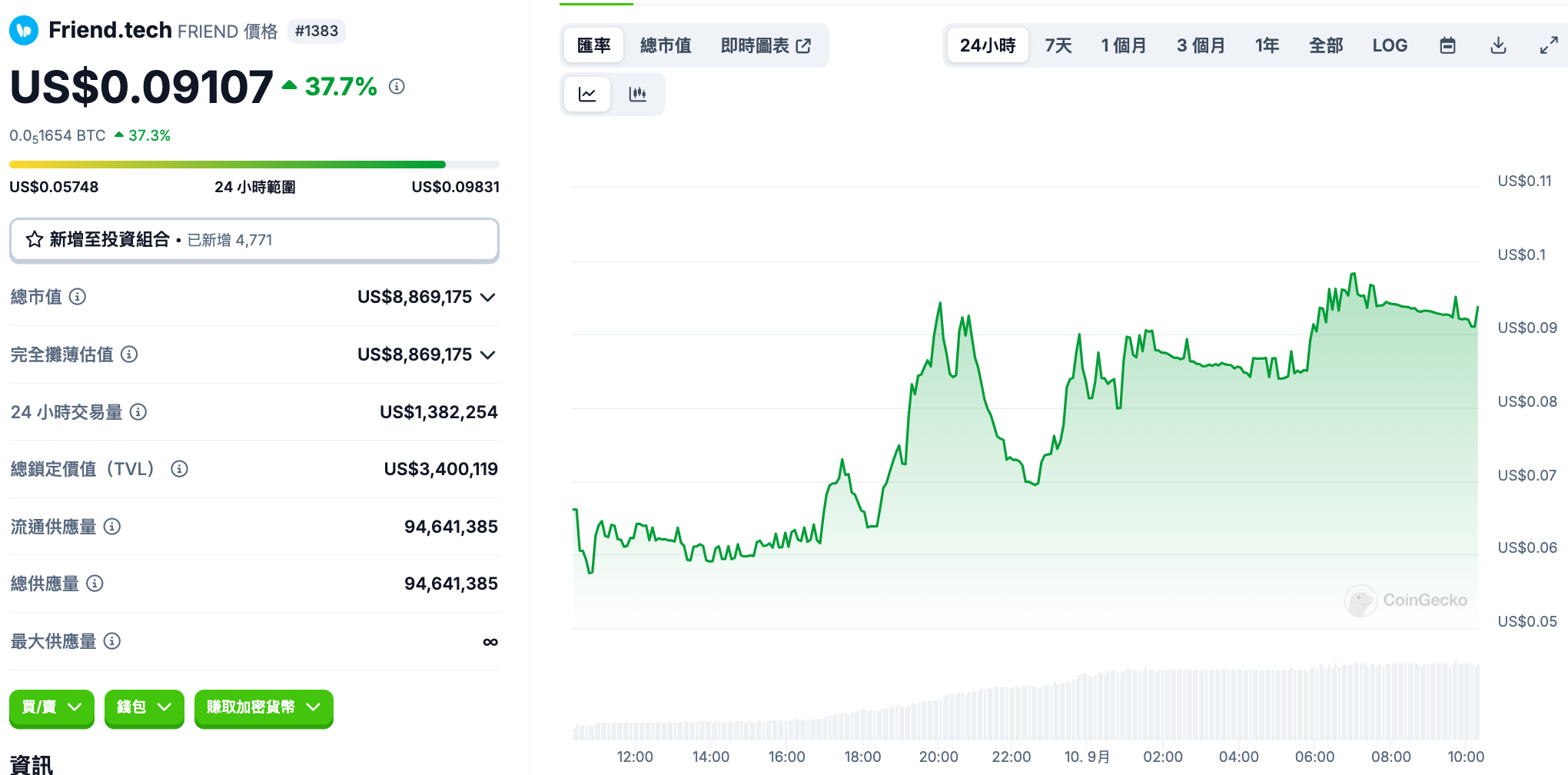This screenshot has width=1568, height=775.
Task: Switch to the 總市值 chart tab
Action: [666, 46]
